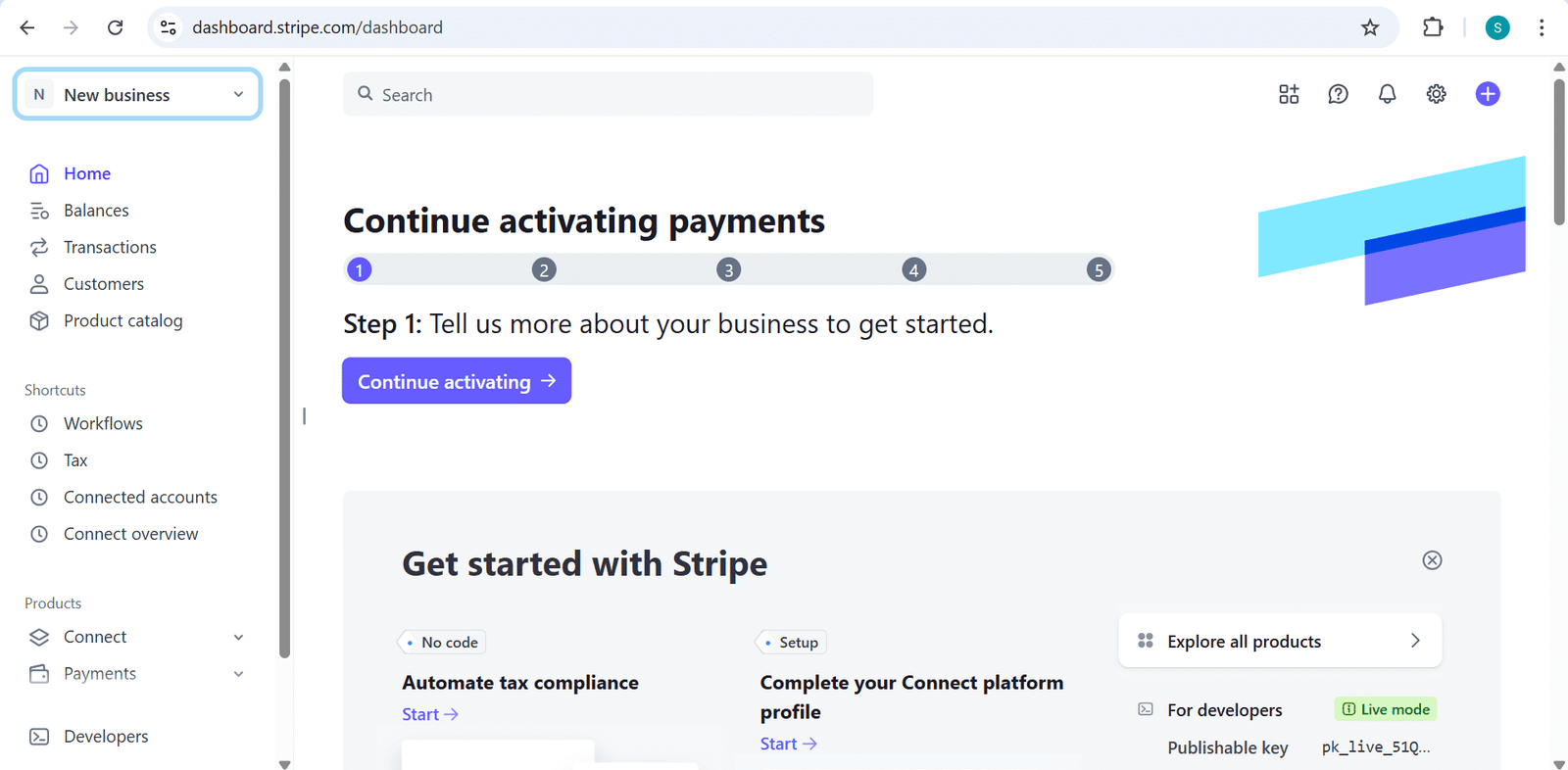Open Explore all products card

[1280, 641]
